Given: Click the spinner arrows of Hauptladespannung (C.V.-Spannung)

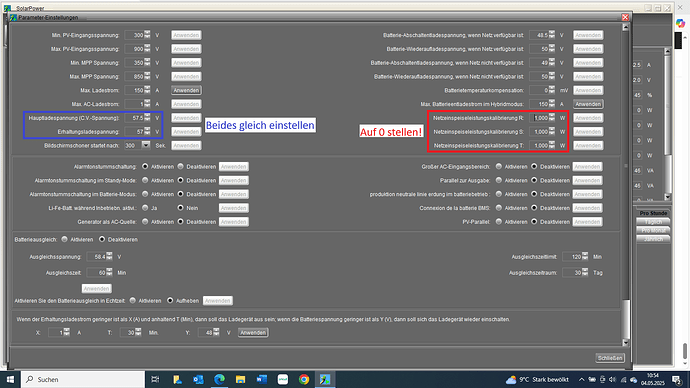Looking at the screenshot, I should (147, 118).
